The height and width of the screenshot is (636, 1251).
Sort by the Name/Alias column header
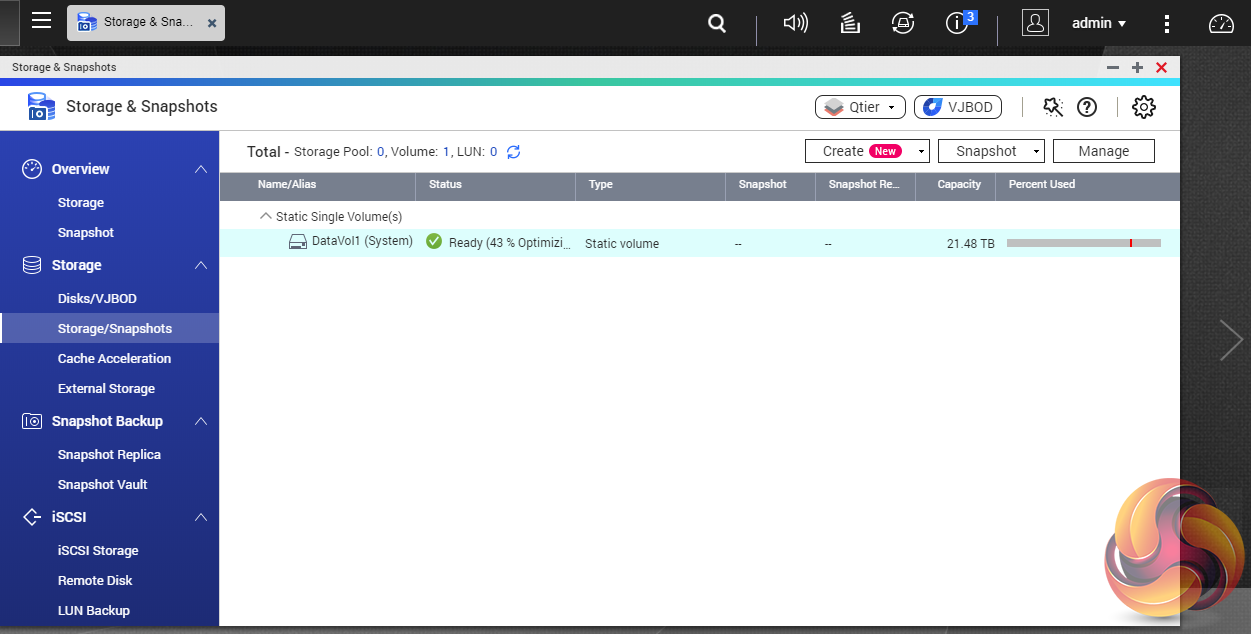[x=287, y=185]
